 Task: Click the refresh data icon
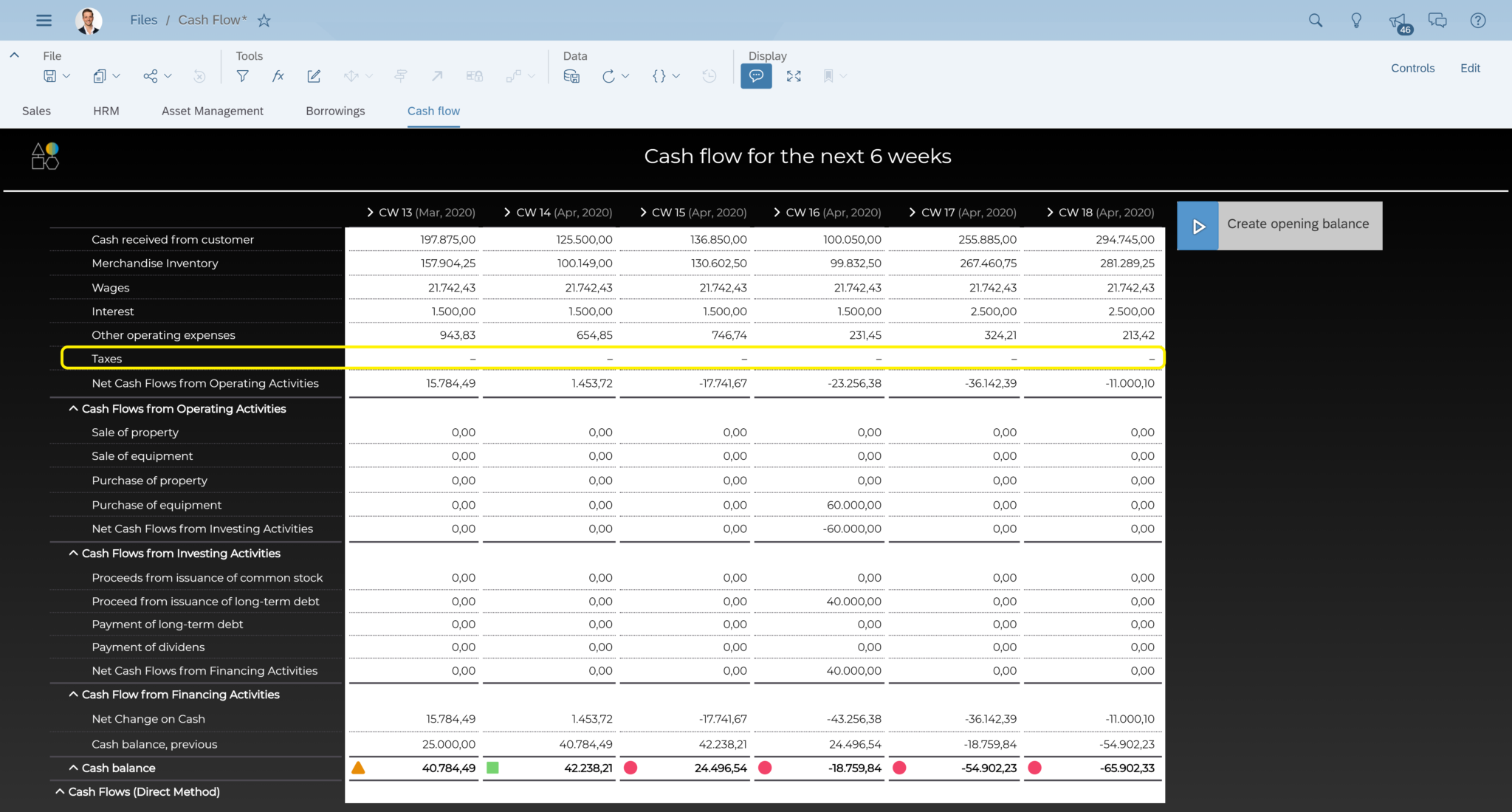608,76
